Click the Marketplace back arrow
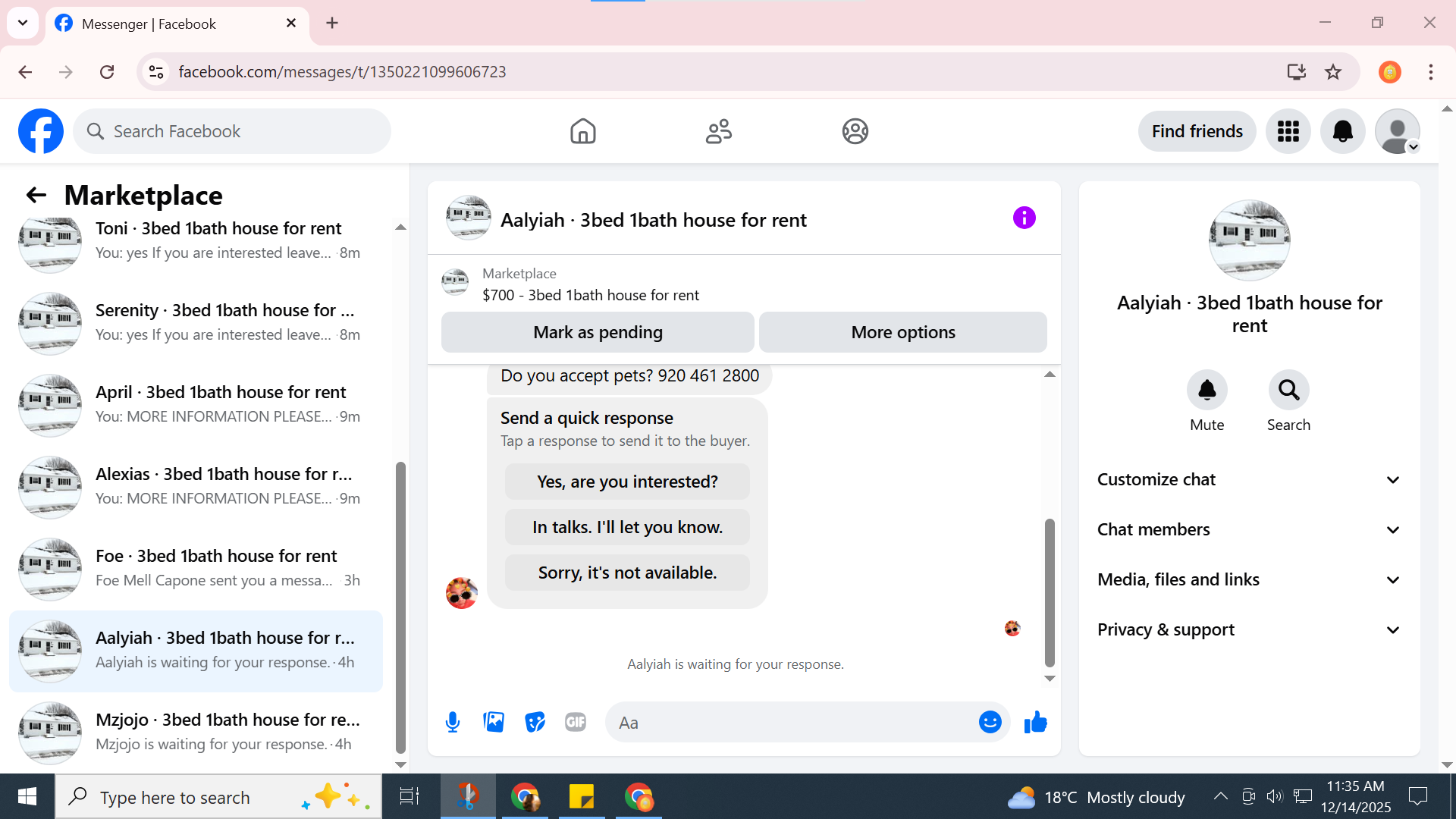1456x819 pixels. (x=36, y=195)
